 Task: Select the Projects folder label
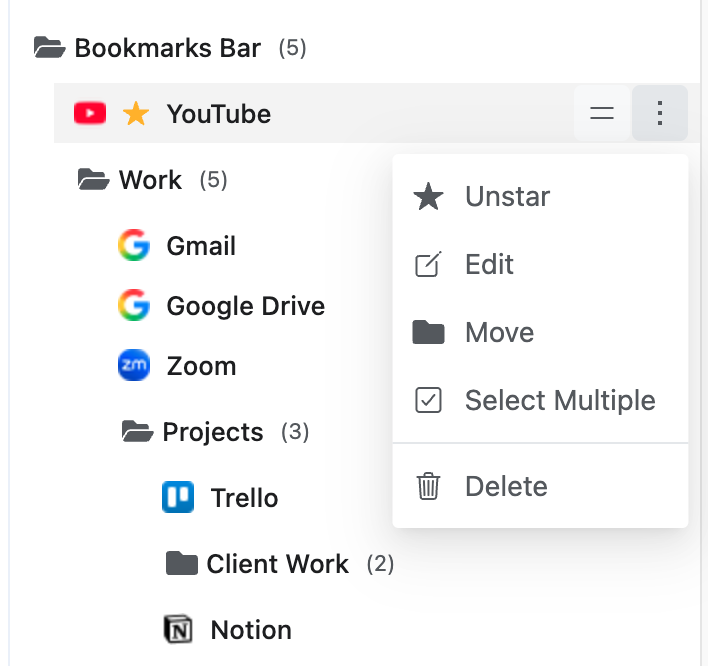(213, 433)
